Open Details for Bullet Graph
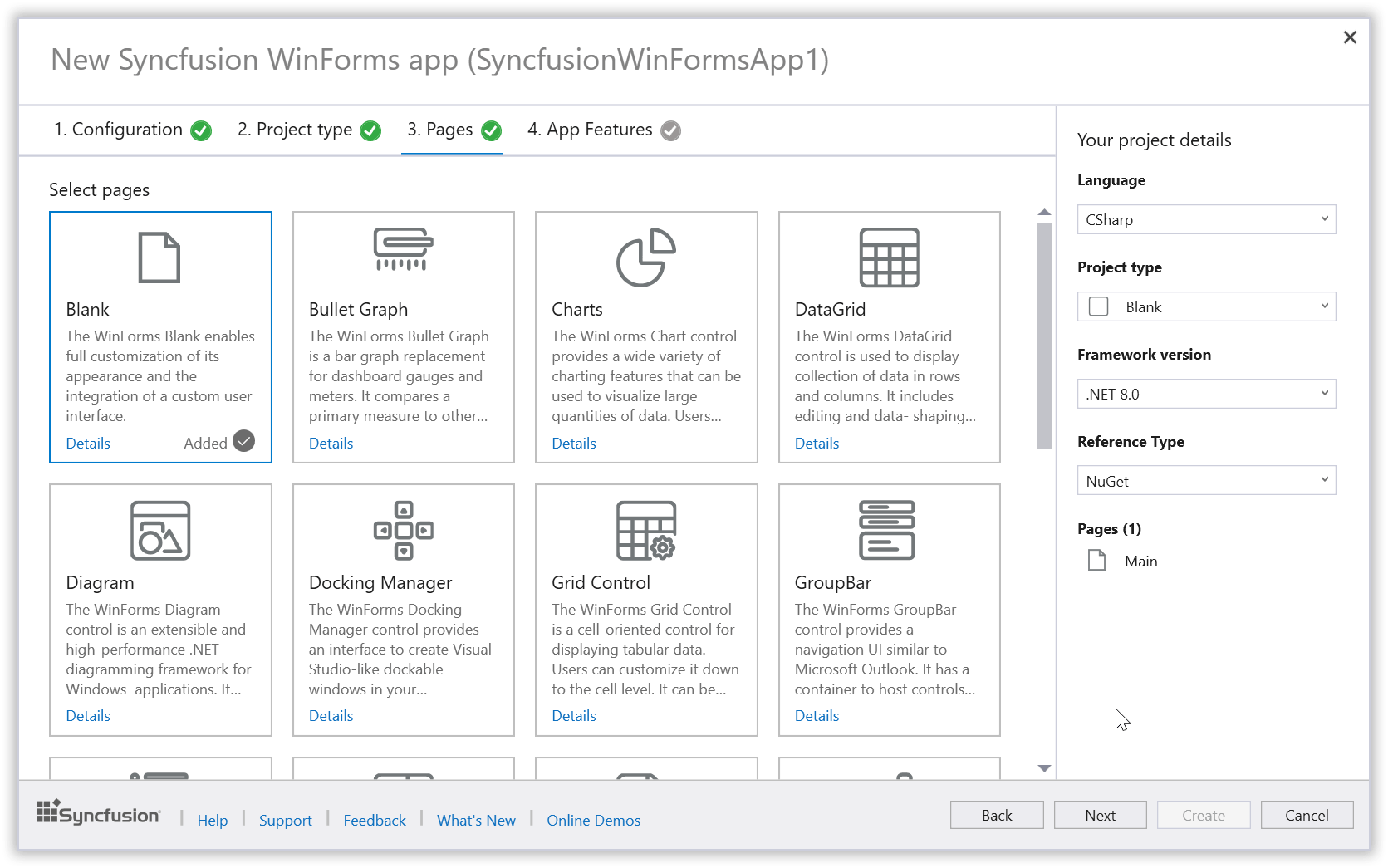The image size is (1388, 868). click(331, 443)
